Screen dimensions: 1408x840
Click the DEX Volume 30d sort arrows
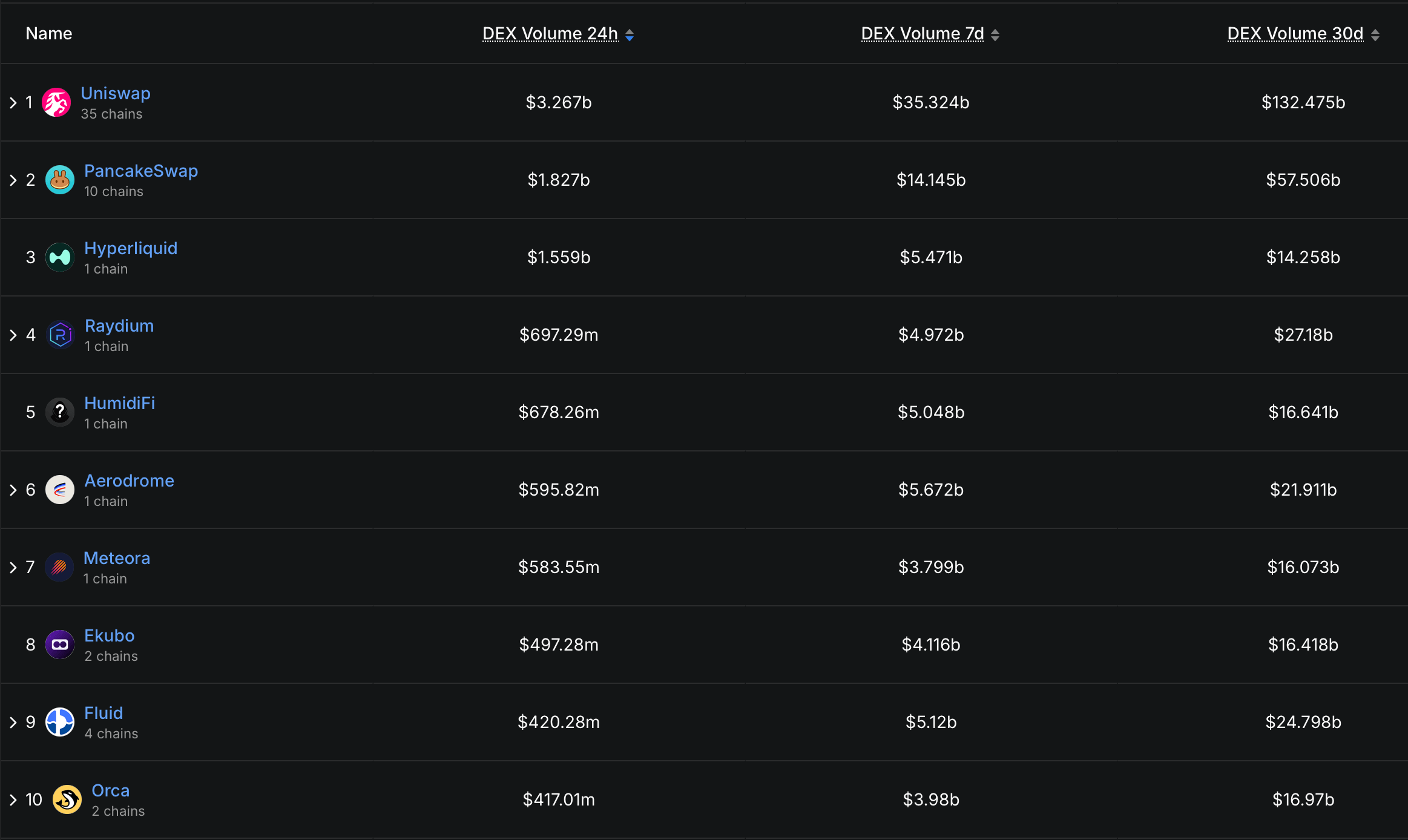(x=1375, y=35)
